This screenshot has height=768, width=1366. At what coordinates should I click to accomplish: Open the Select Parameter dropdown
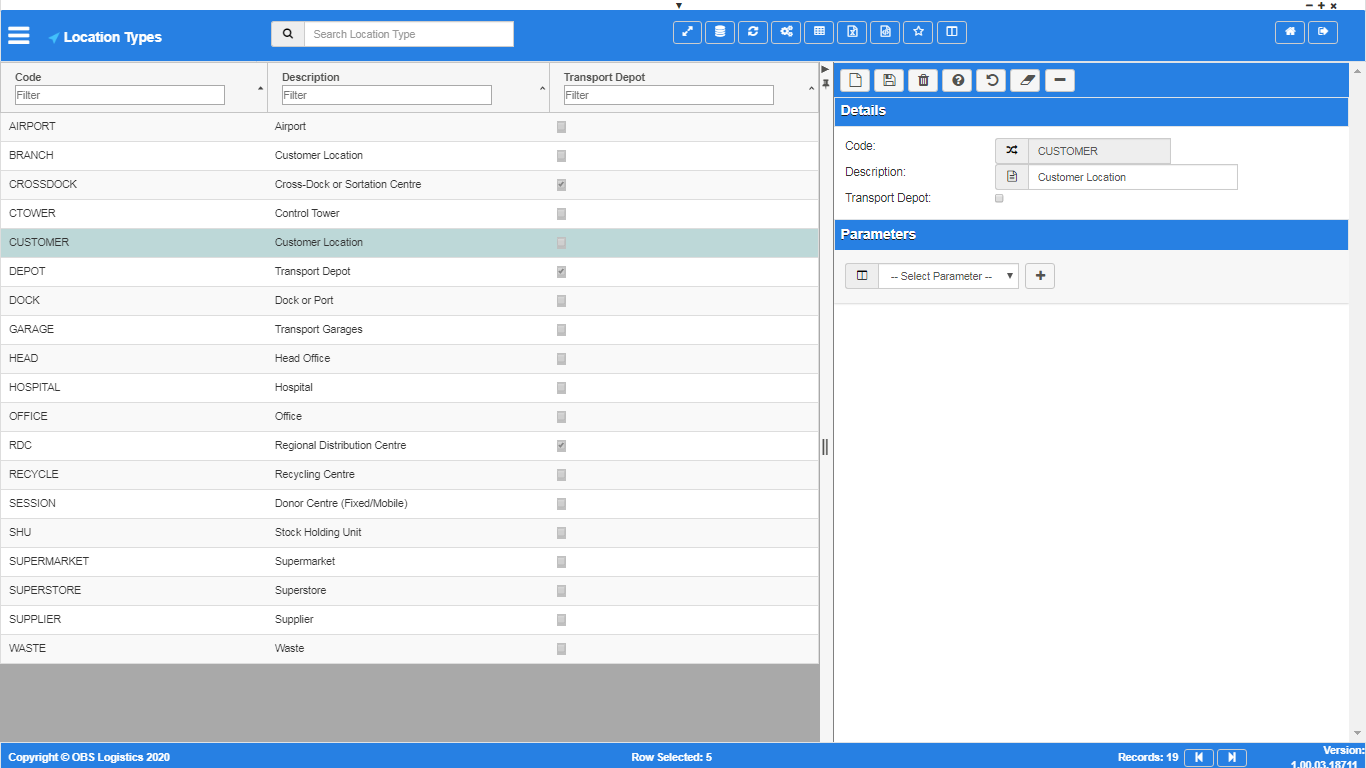(x=948, y=276)
